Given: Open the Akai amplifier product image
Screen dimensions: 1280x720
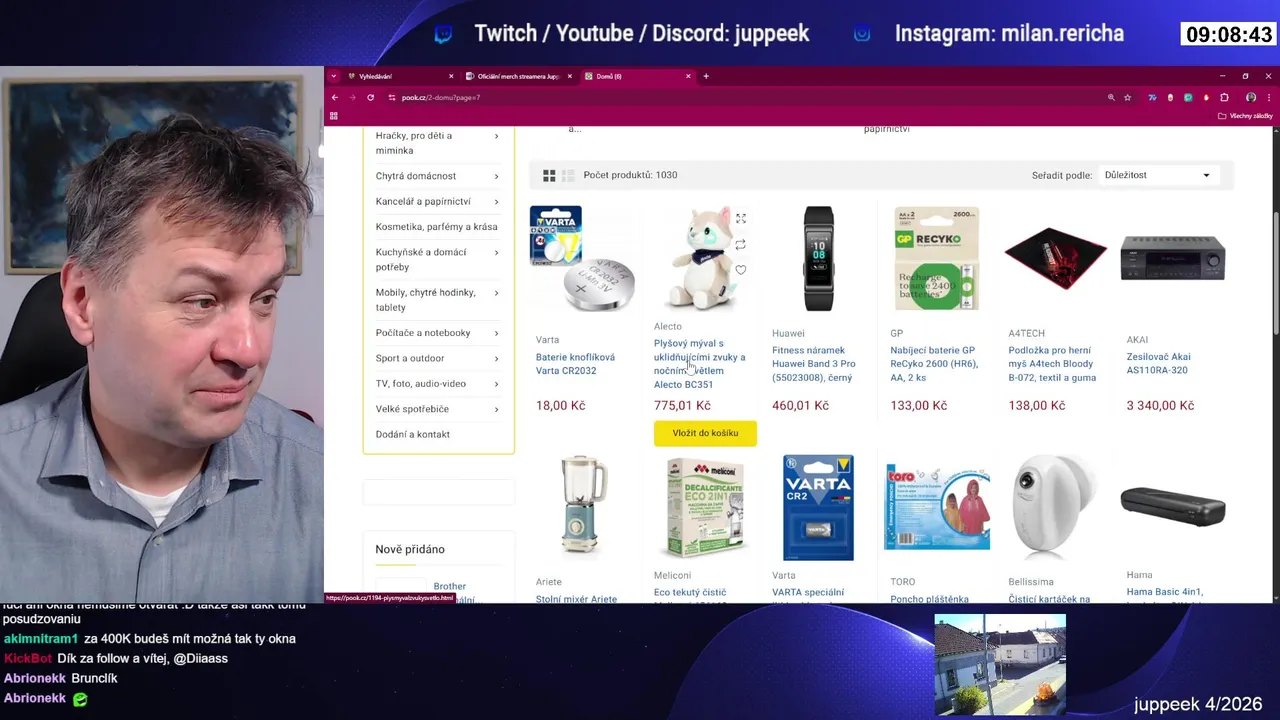Looking at the screenshot, I should click(x=1173, y=258).
